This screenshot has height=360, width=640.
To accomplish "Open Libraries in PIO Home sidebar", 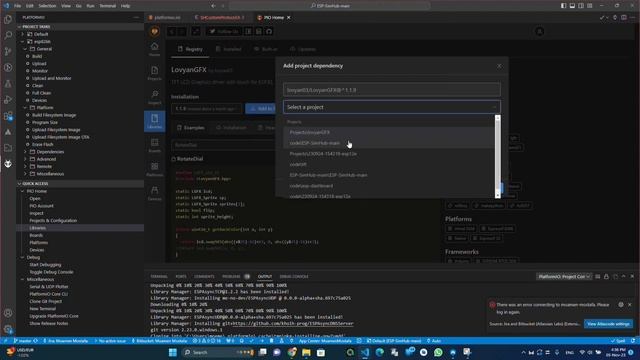I will [154, 121].
